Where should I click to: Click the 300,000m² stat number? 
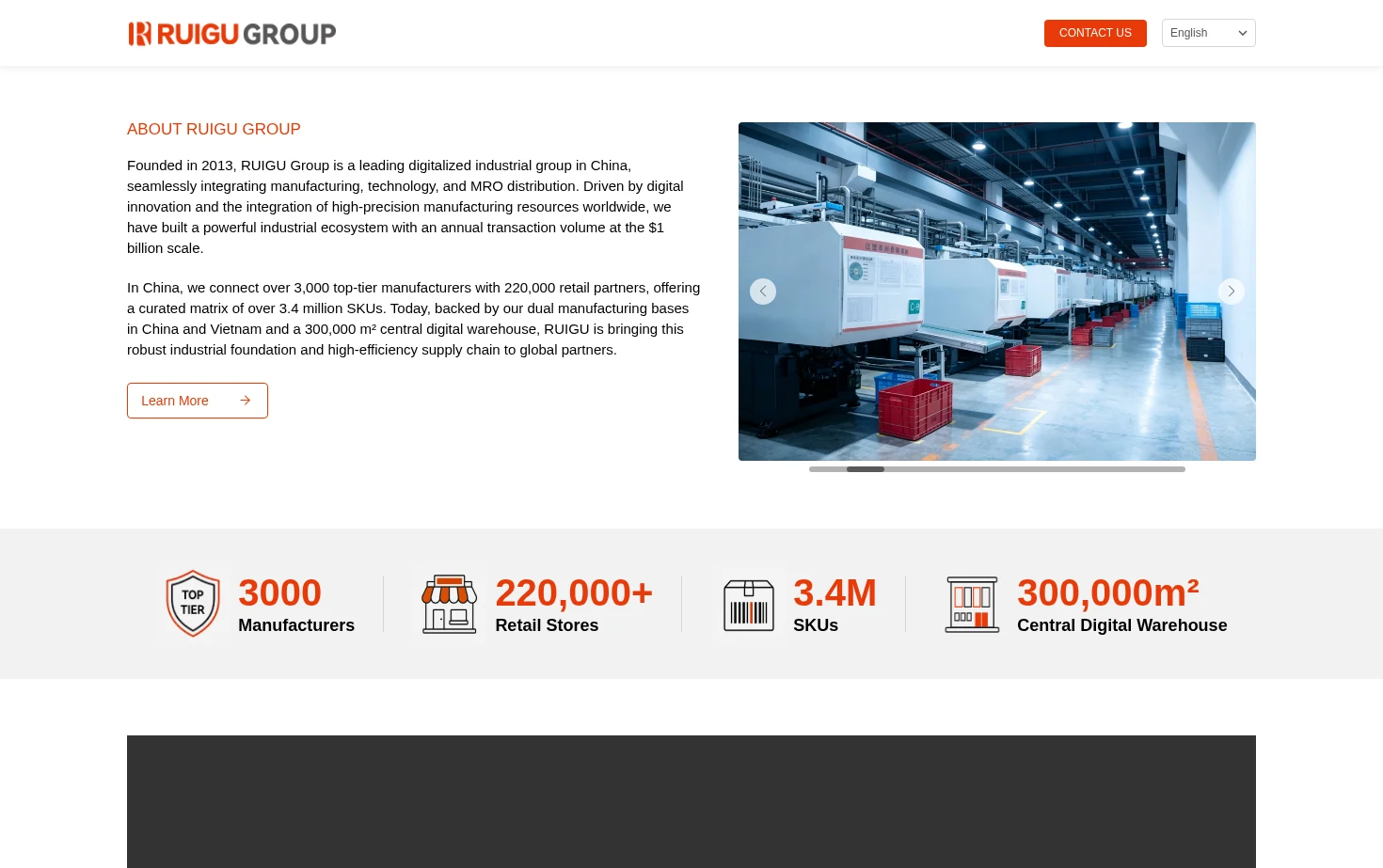point(1108,593)
